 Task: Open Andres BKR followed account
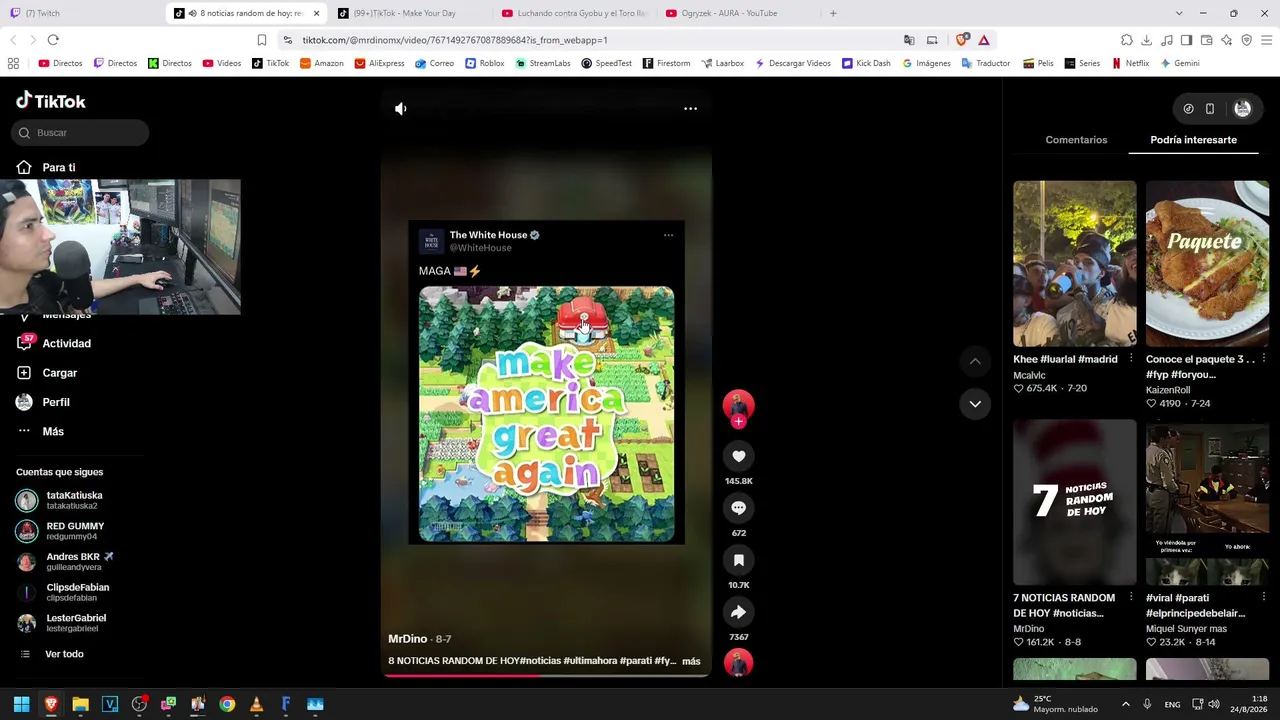point(66,562)
